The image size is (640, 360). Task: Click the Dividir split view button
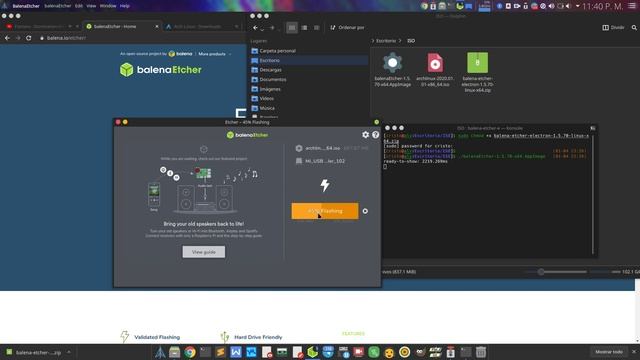[x=613, y=28]
